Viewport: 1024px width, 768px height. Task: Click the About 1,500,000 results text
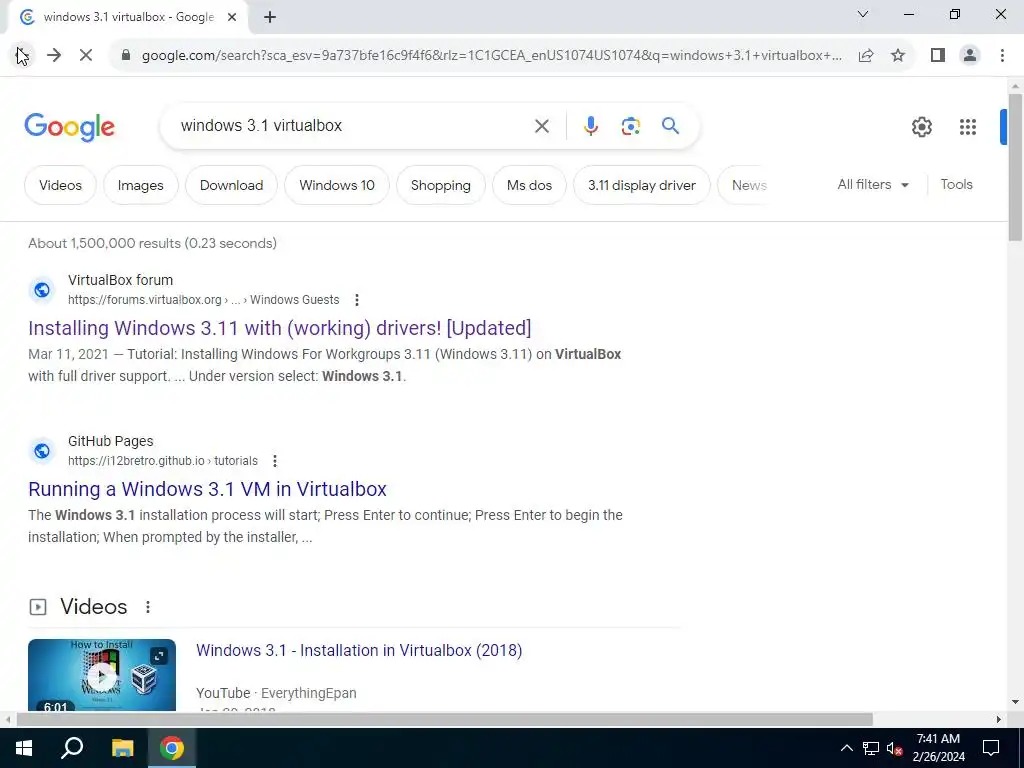point(152,243)
